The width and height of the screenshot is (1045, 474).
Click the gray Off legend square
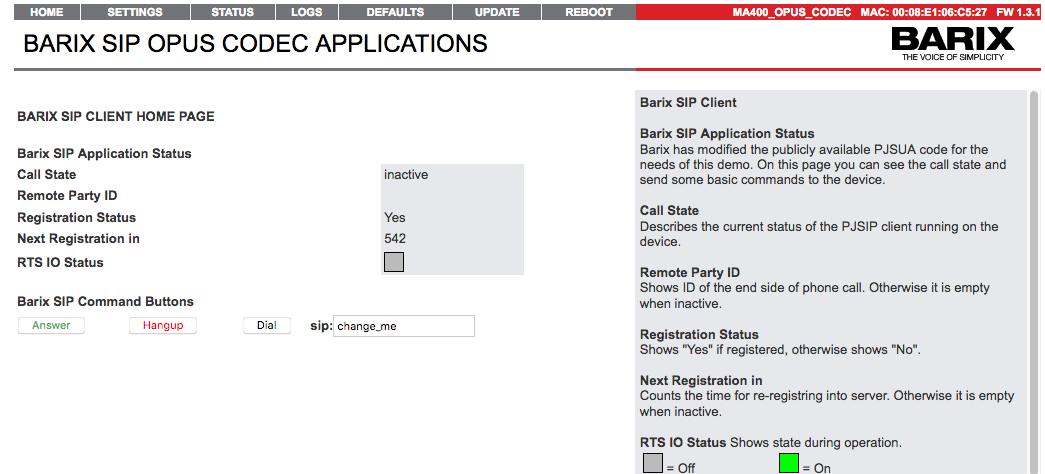651,463
